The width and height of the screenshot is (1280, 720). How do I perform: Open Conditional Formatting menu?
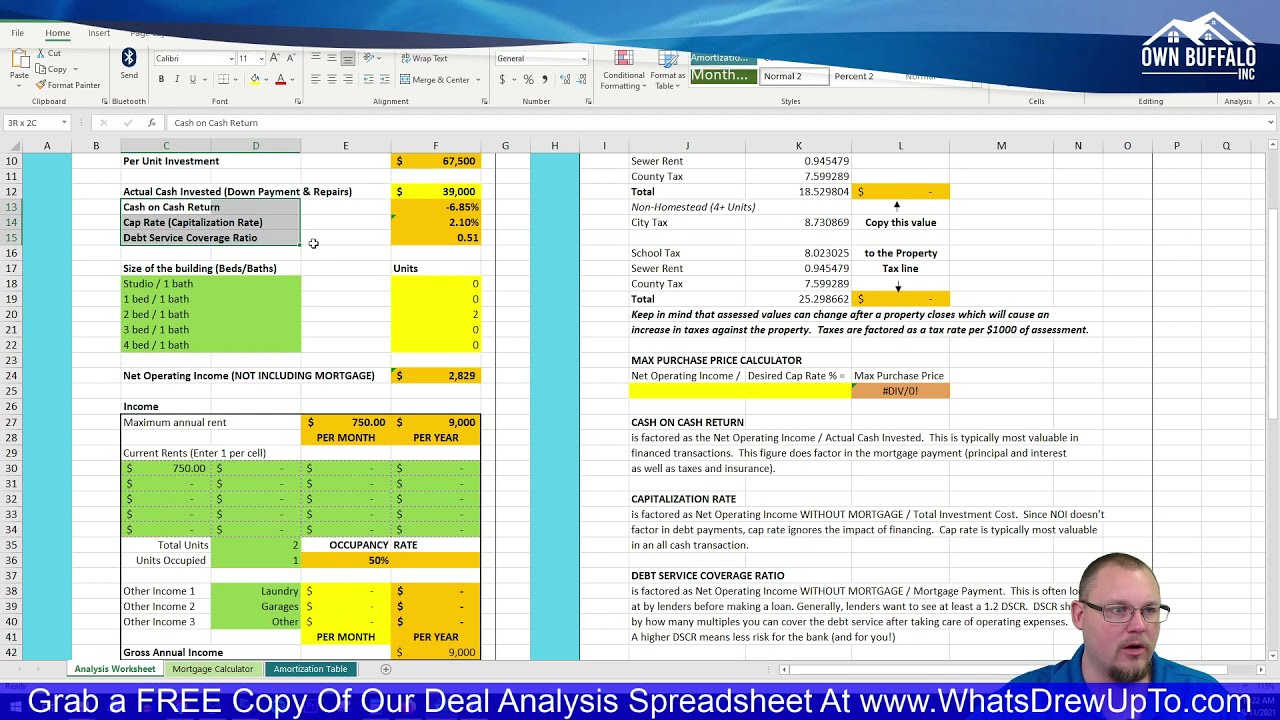624,69
